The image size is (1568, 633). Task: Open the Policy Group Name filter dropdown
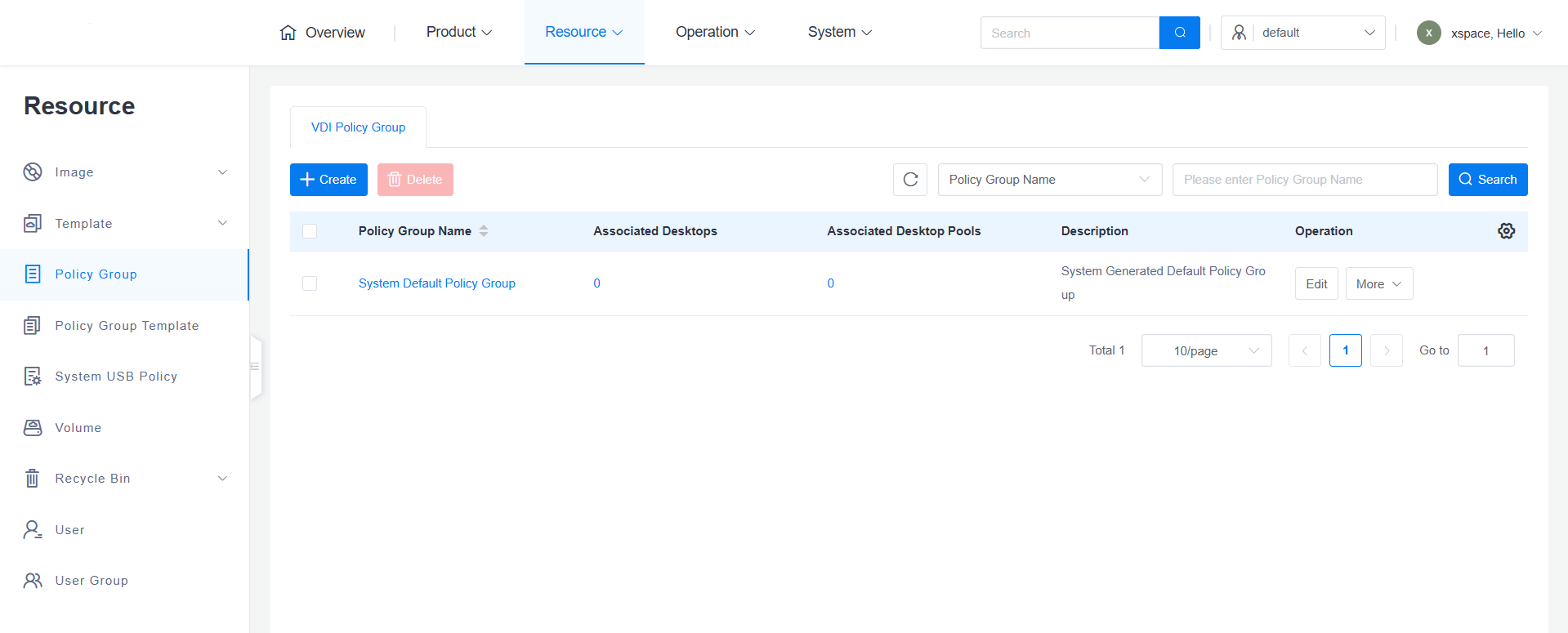pyautogui.click(x=1049, y=180)
